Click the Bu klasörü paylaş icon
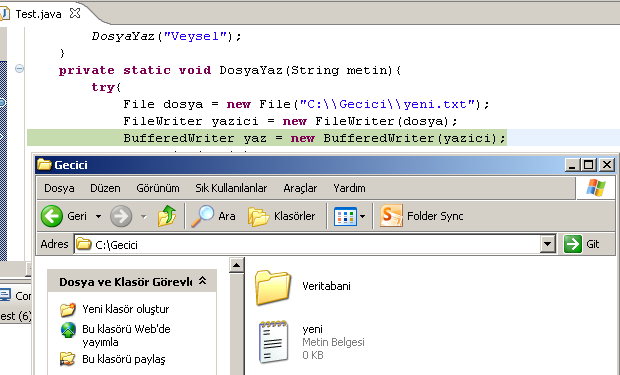620x375 pixels. [x=68, y=359]
